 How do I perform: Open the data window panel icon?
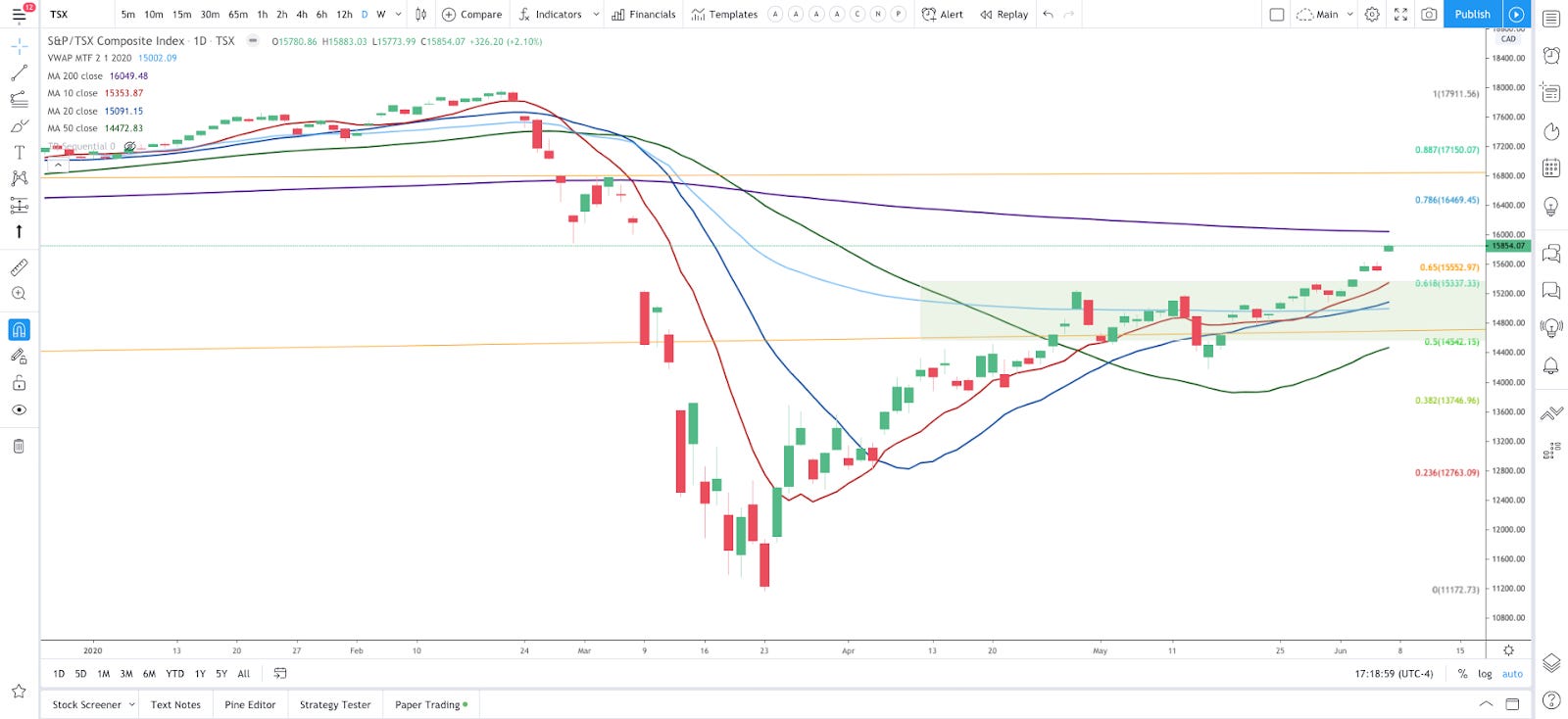point(1550,93)
